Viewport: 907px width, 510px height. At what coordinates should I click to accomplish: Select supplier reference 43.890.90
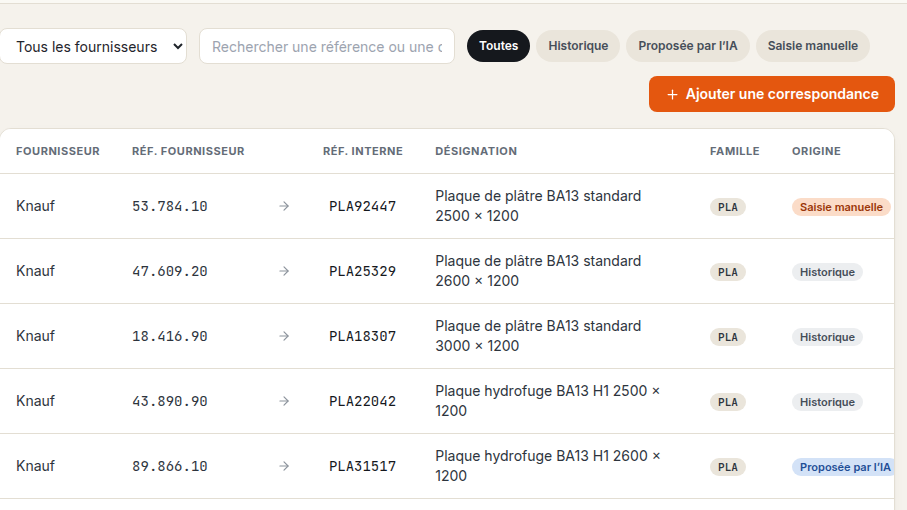click(169, 401)
